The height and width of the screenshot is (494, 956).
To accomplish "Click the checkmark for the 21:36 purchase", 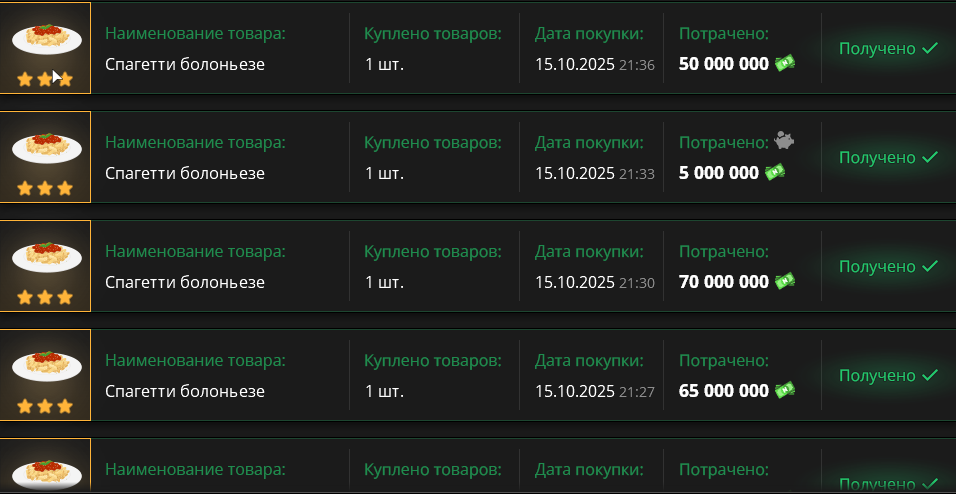I will tap(930, 48).
